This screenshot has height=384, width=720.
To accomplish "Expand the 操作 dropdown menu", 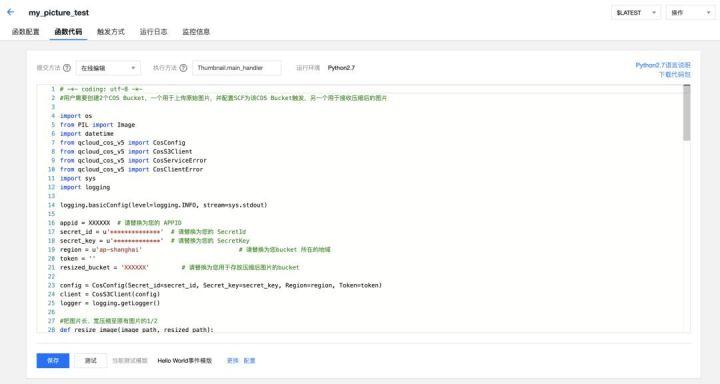I will point(690,12).
